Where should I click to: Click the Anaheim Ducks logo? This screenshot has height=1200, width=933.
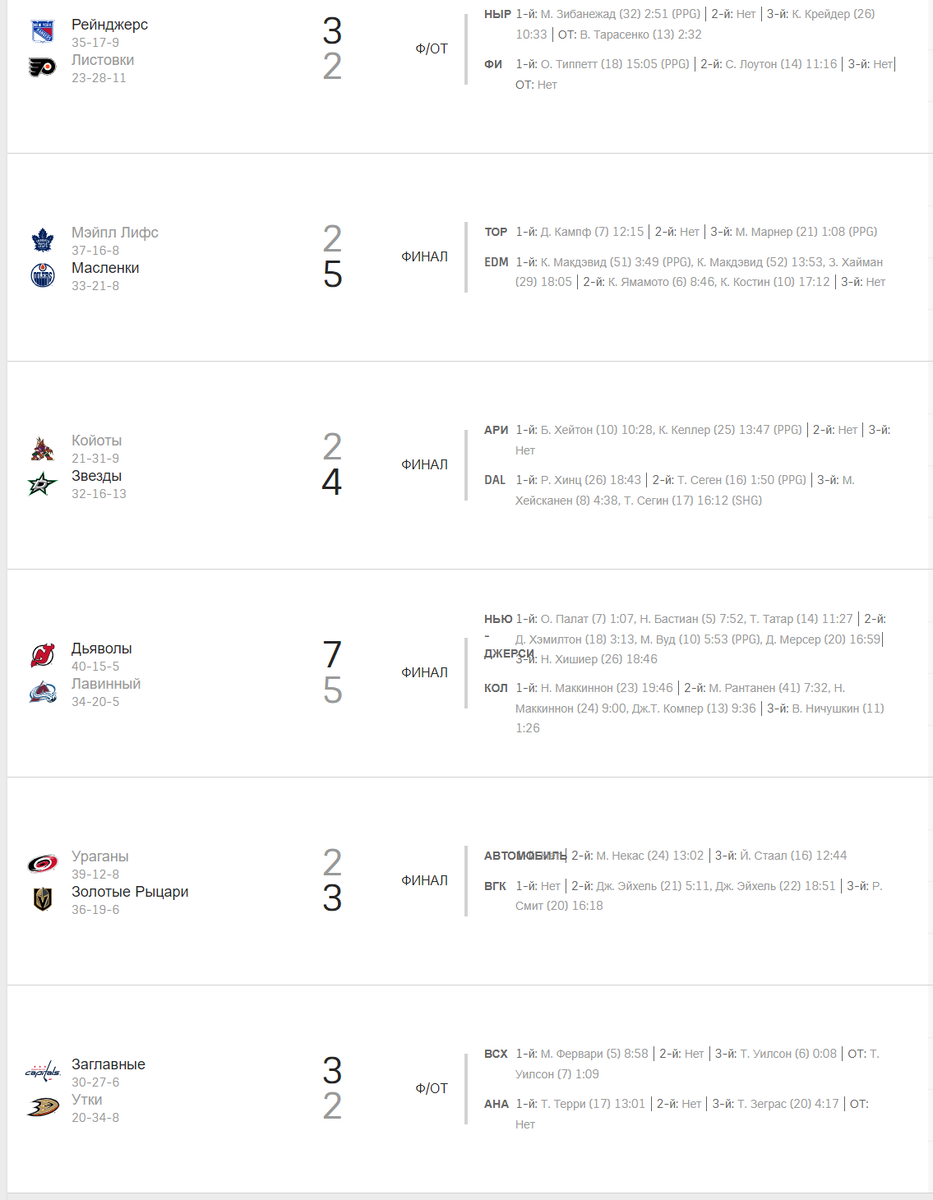pos(42,1108)
